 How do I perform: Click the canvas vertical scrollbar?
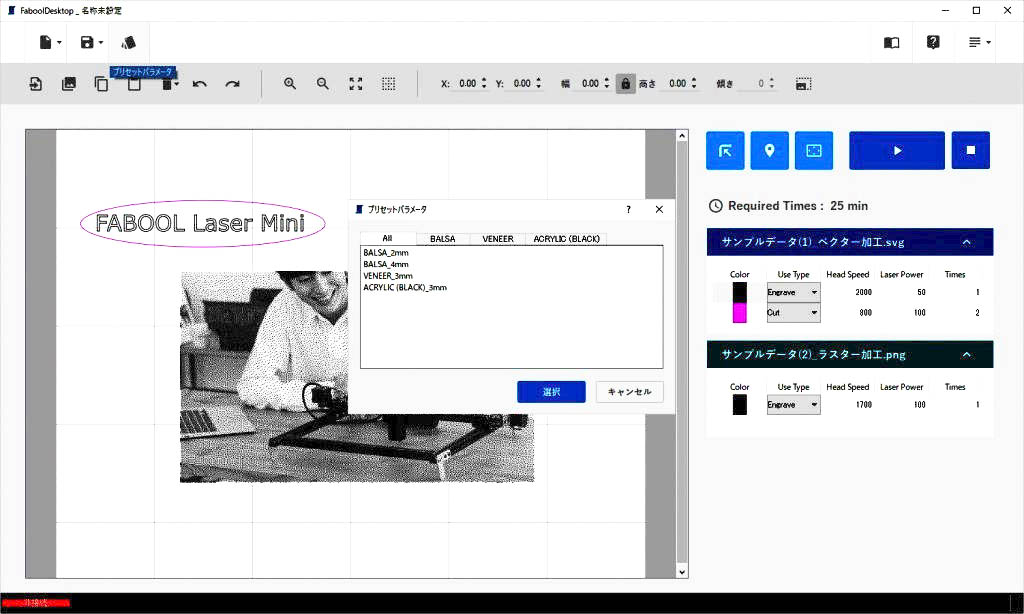682,353
